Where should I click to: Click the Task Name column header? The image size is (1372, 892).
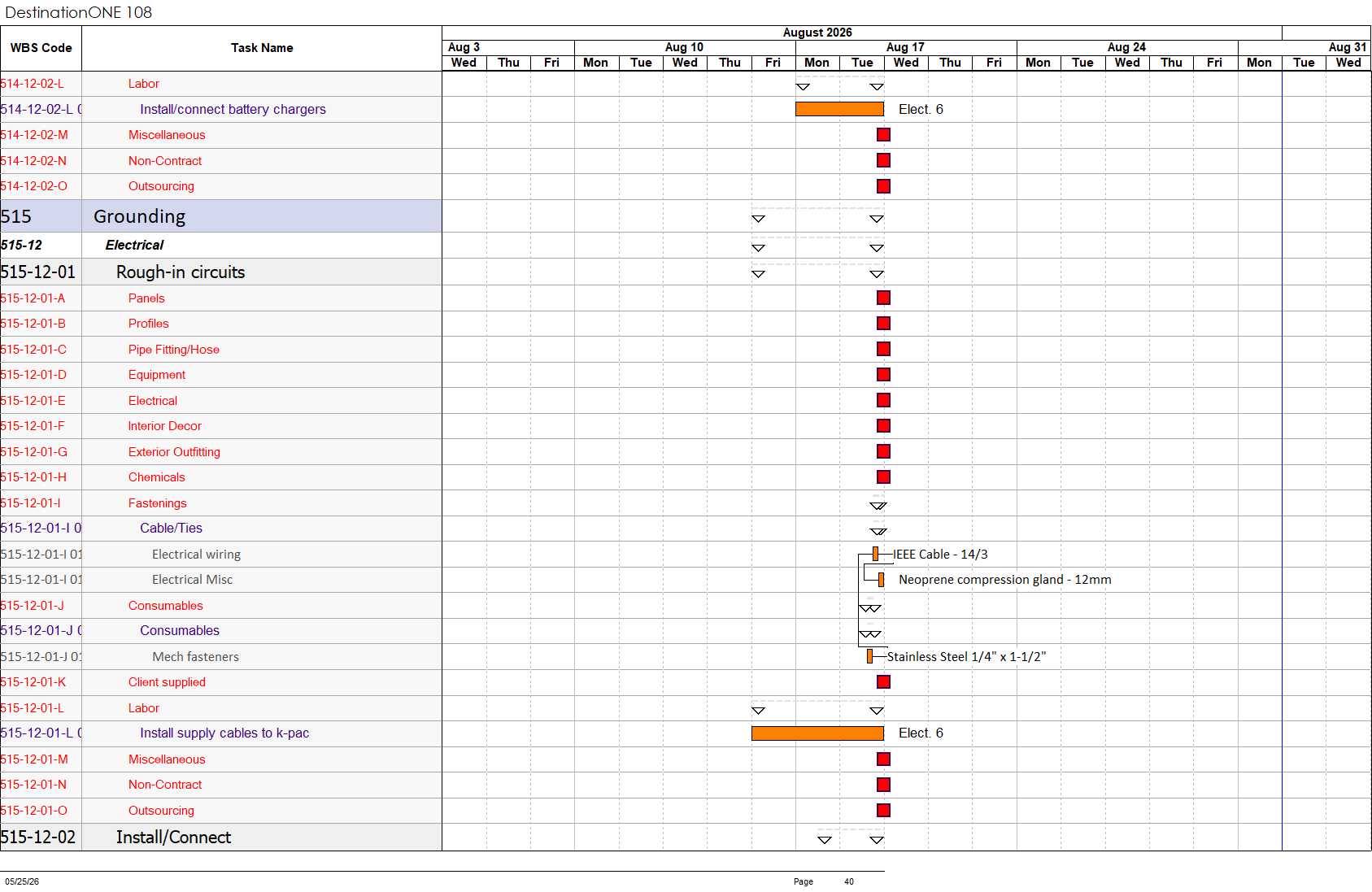point(262,48)
